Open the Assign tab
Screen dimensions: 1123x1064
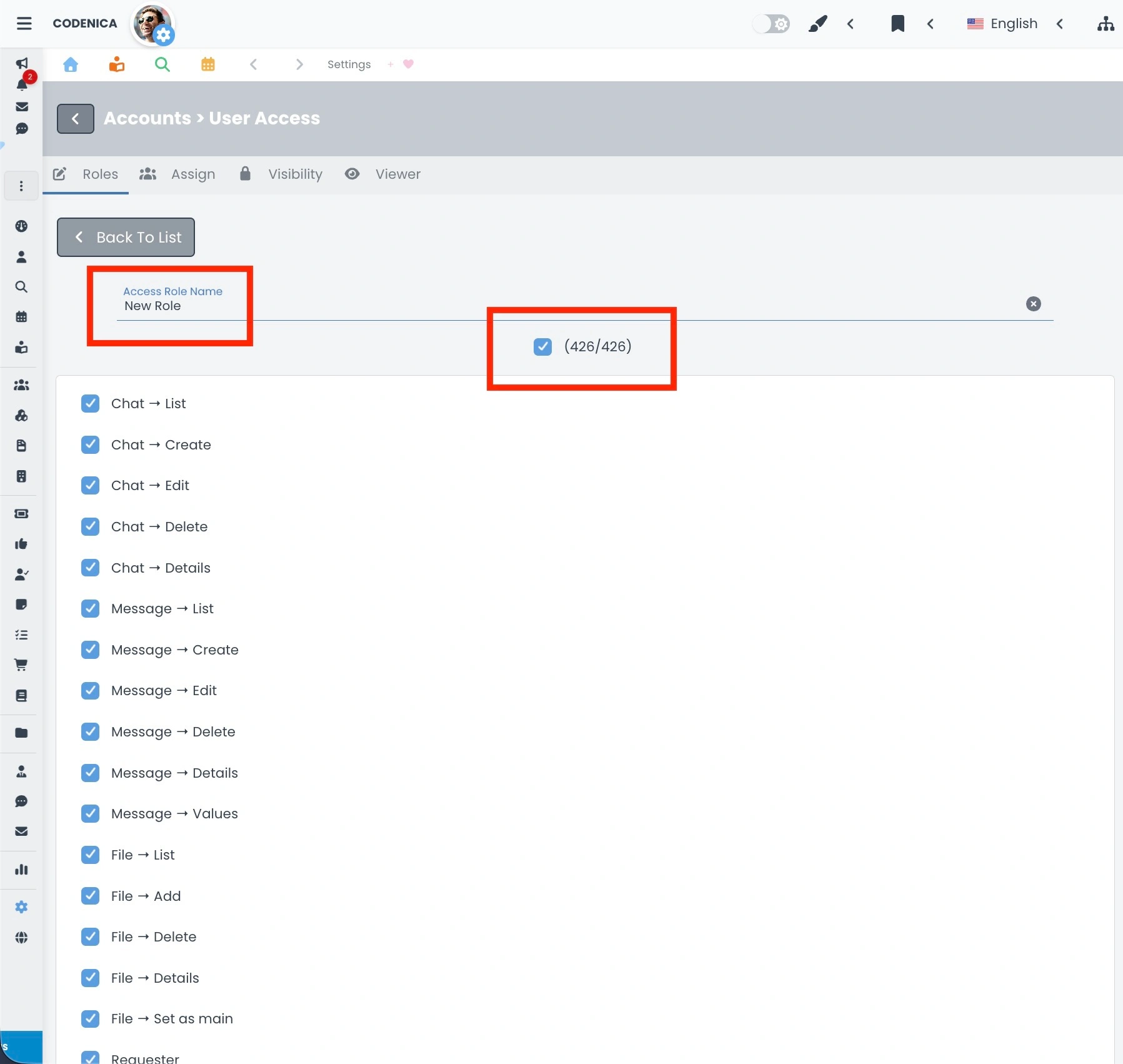pyautogui.click(x=192, y=174)
